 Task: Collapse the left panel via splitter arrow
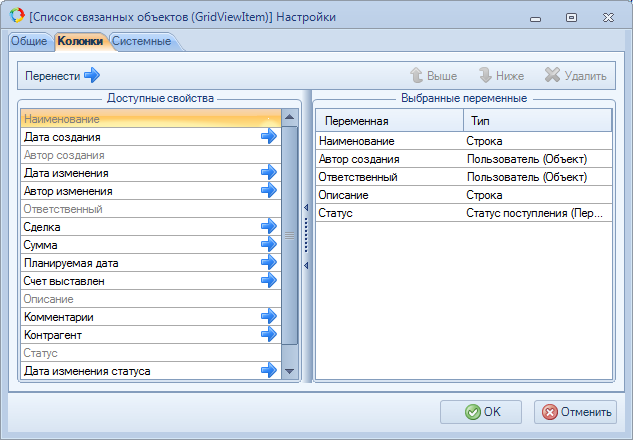pyautogui.click(x=306, y=208)
